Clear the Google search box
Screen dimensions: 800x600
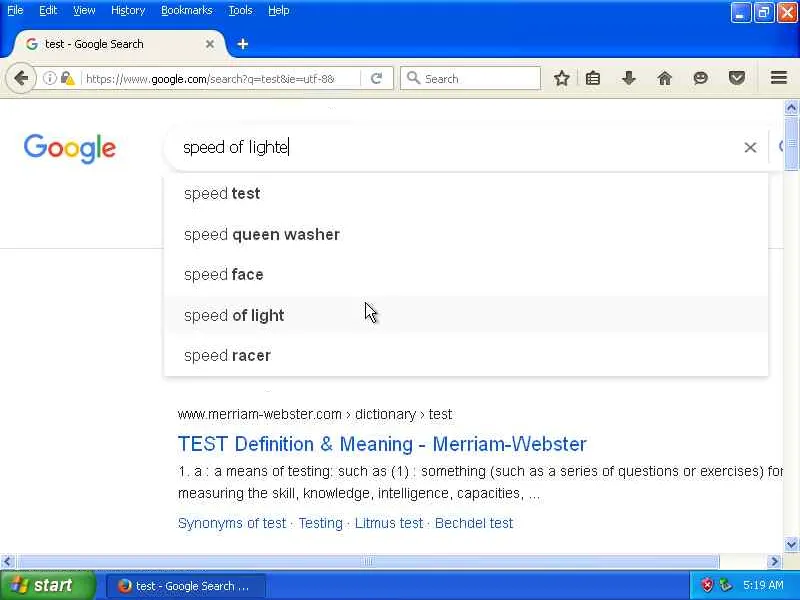tap(750, 147)
